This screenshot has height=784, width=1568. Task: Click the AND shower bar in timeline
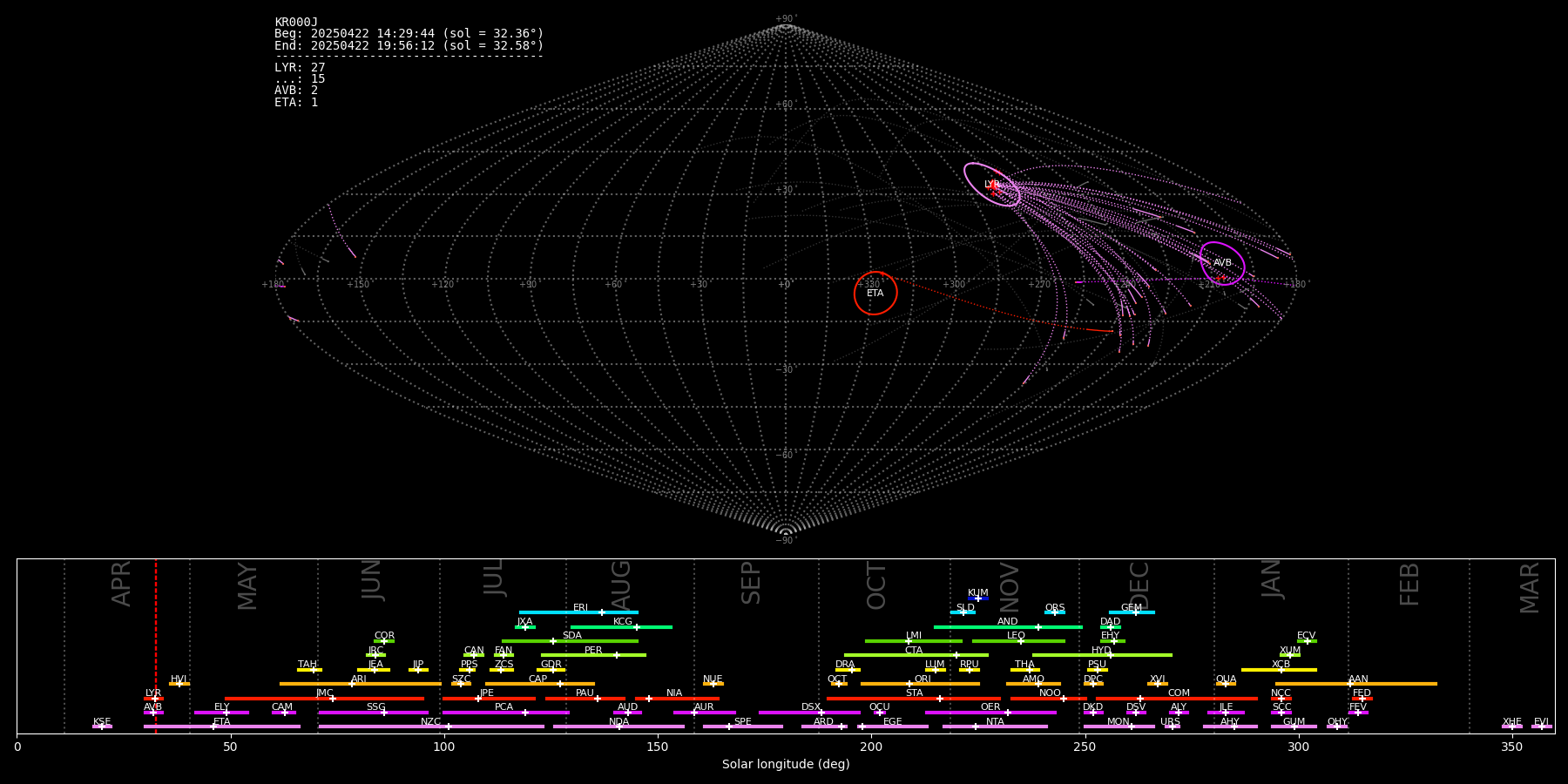(x=1008, y=627)
